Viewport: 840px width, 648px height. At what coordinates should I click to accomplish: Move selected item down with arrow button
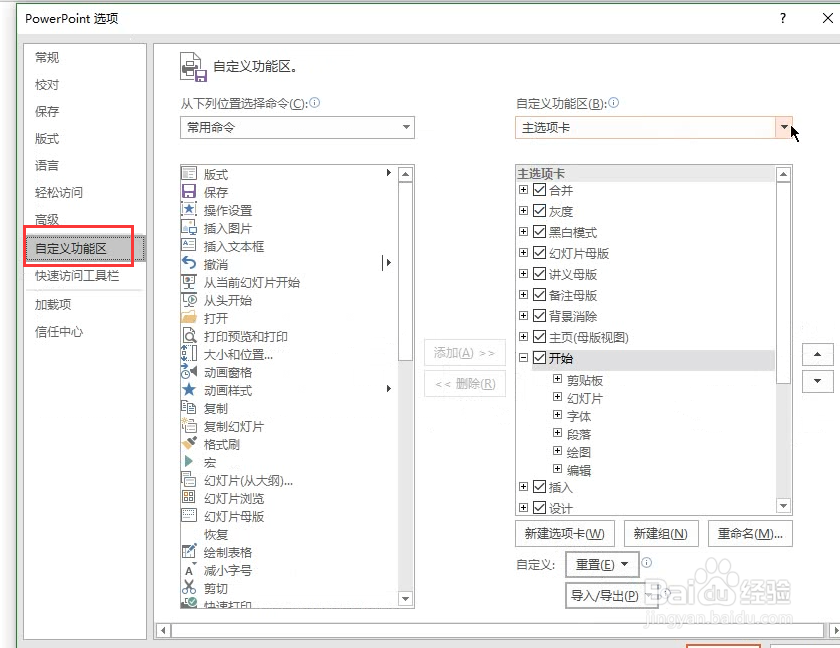pyautogui.click(x=818, y=381)
